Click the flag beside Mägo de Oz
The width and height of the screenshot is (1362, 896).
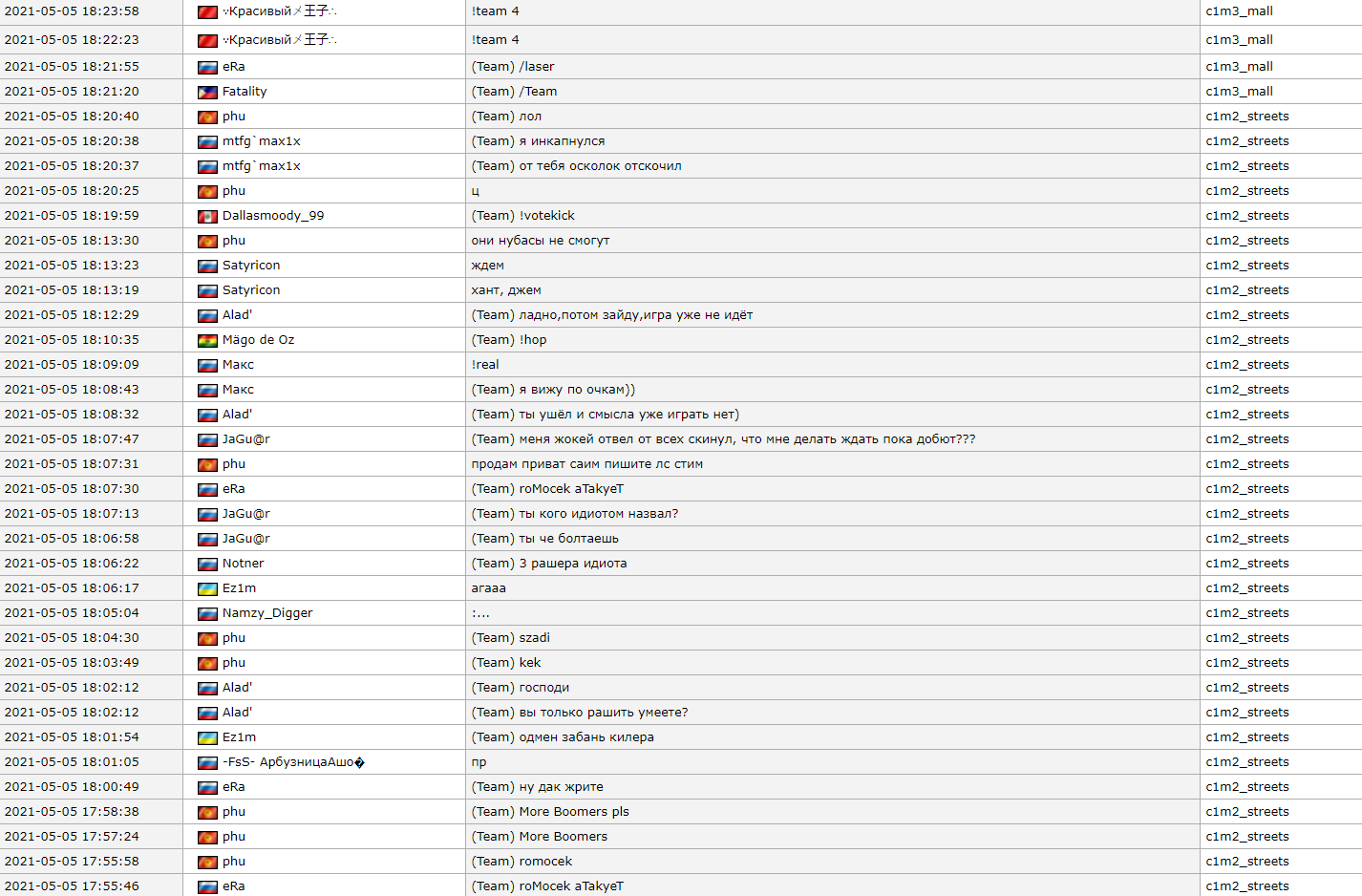pos(207,341)
